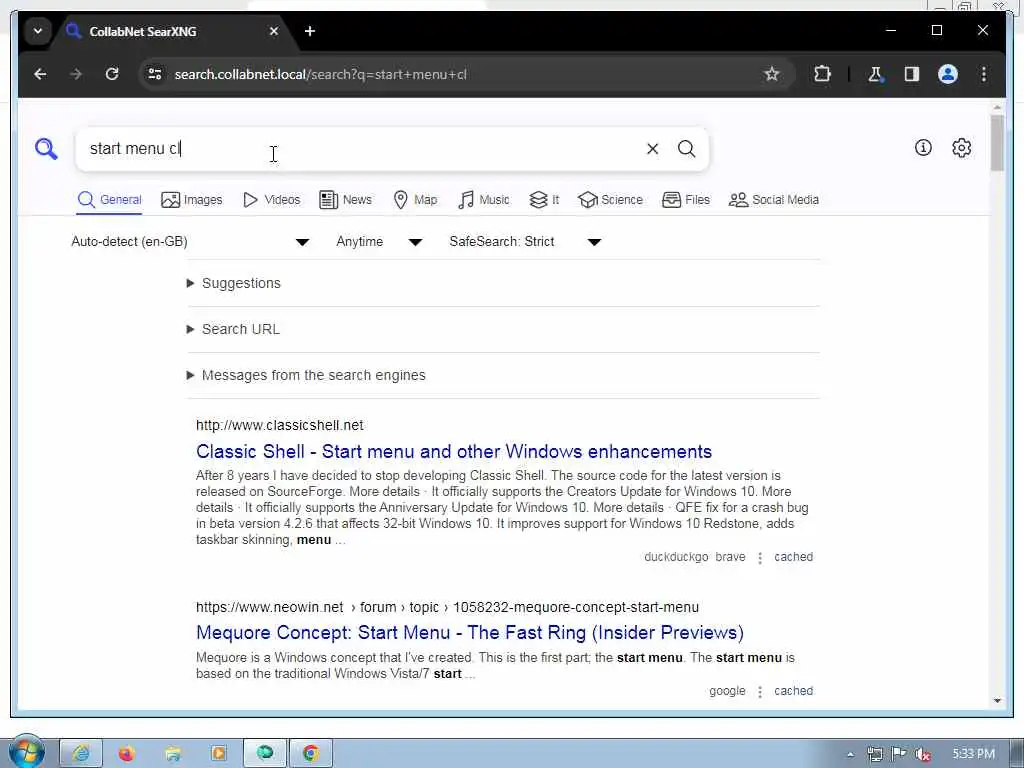Open Chrome three-dot menu

[x=984, y=74]
